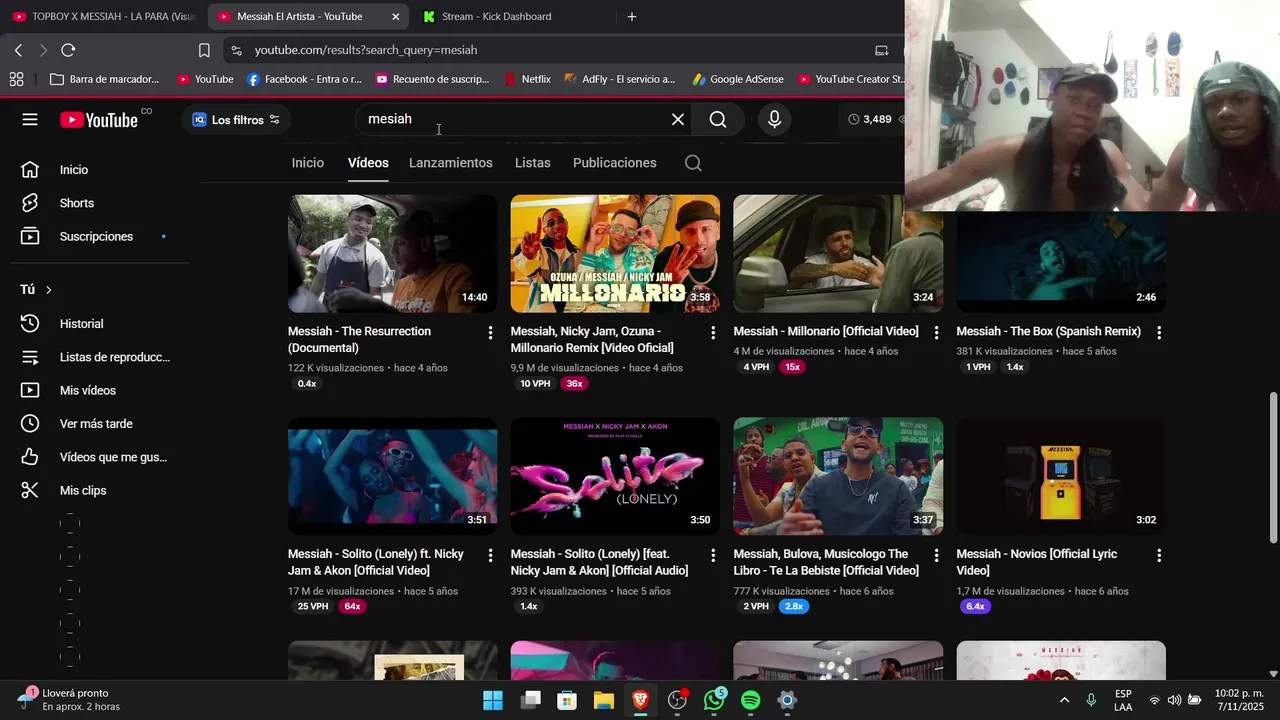Open options for Solito (Lonely) [Official Video]
1280x720 pixels.
pyautogui.click(x=490, y=555)
